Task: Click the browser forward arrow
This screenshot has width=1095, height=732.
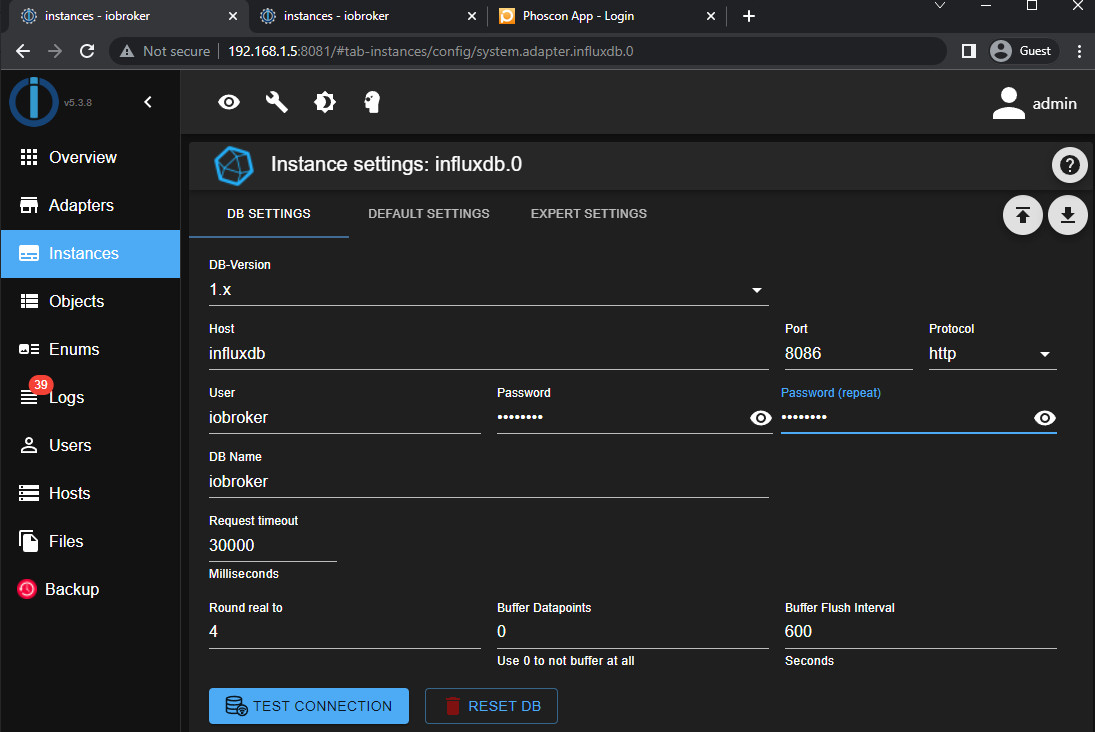Action: coord(55,51)
